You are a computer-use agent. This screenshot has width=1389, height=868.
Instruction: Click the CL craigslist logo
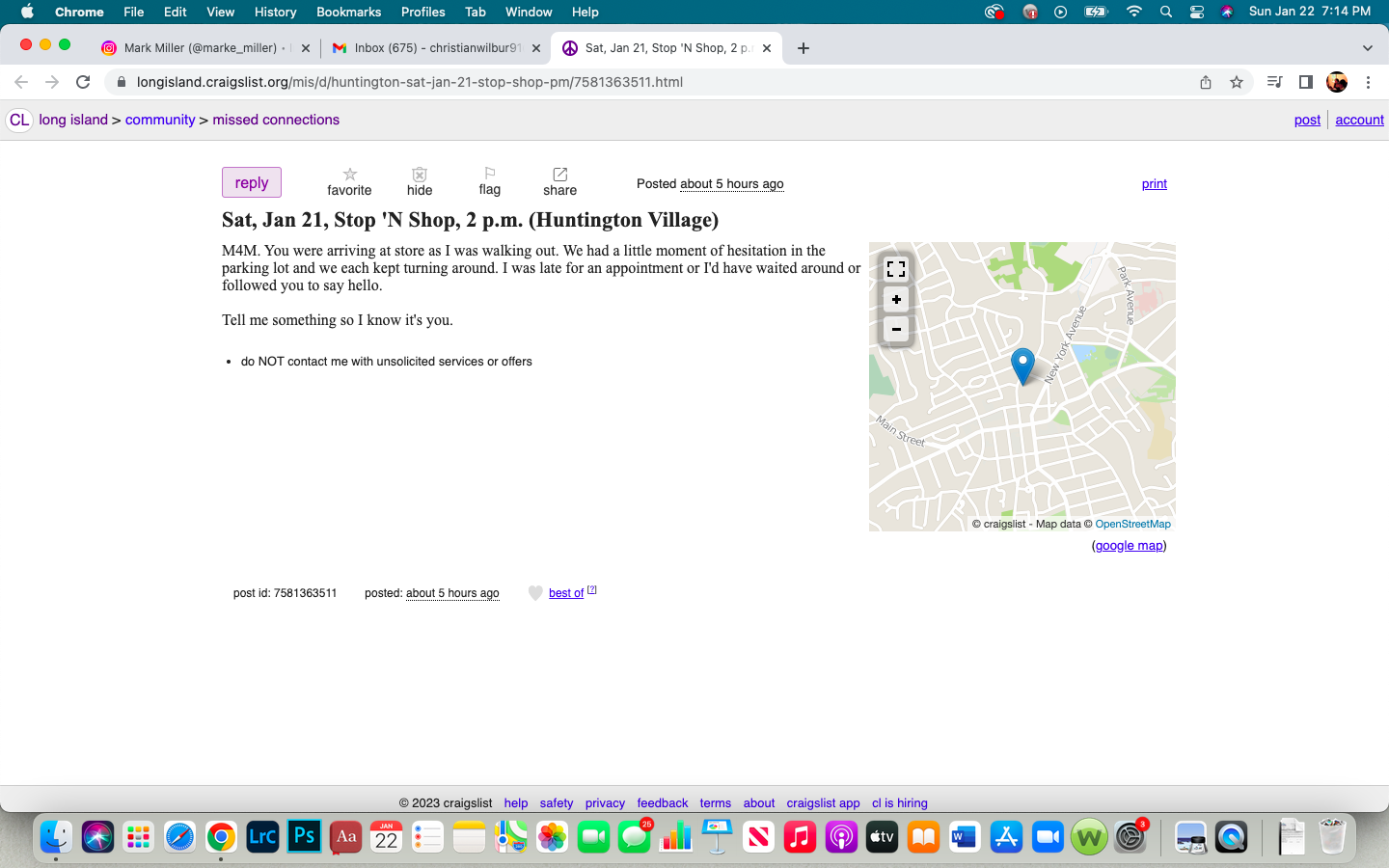[x=19, y=121]
